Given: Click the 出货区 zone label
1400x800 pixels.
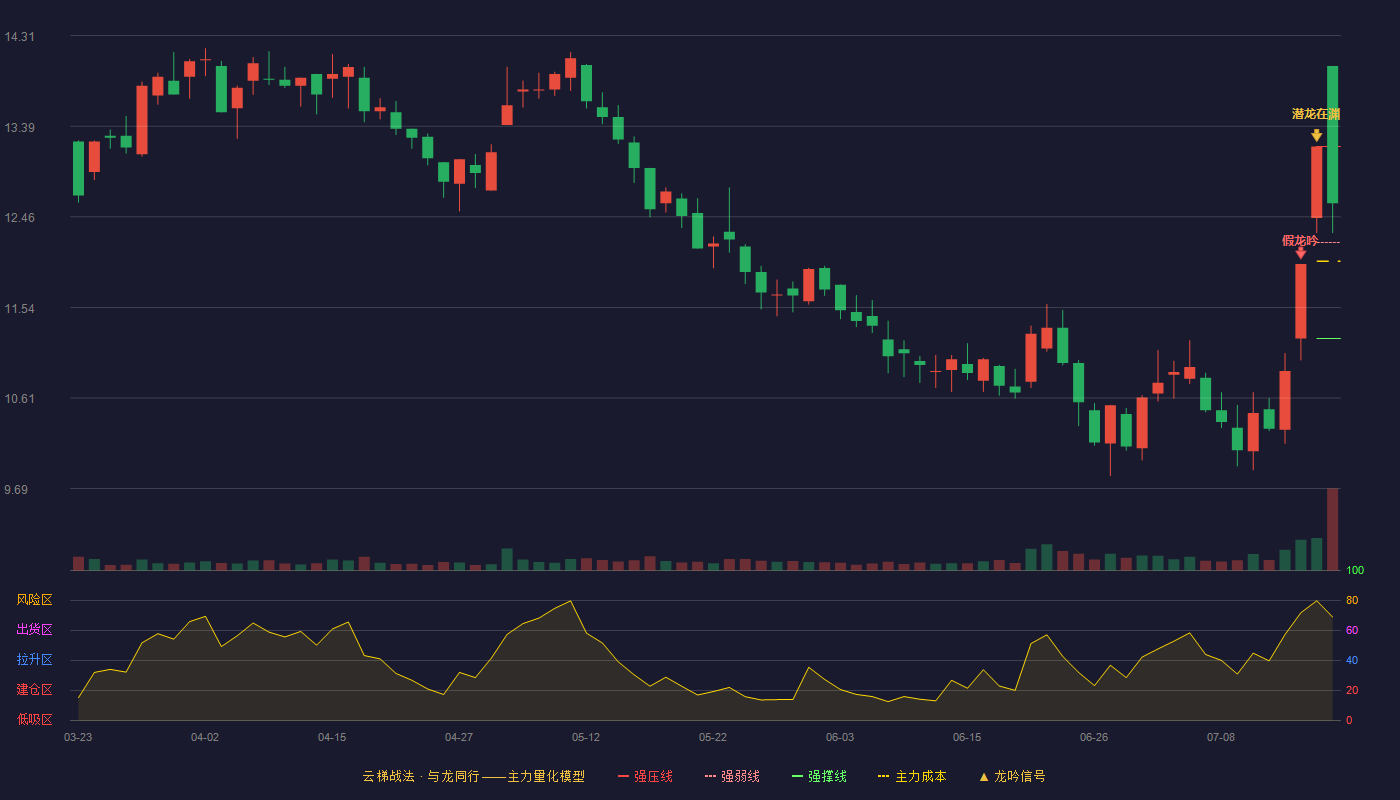Looking at the screenshot, I should pyautogui.click(x=34, y=630).
